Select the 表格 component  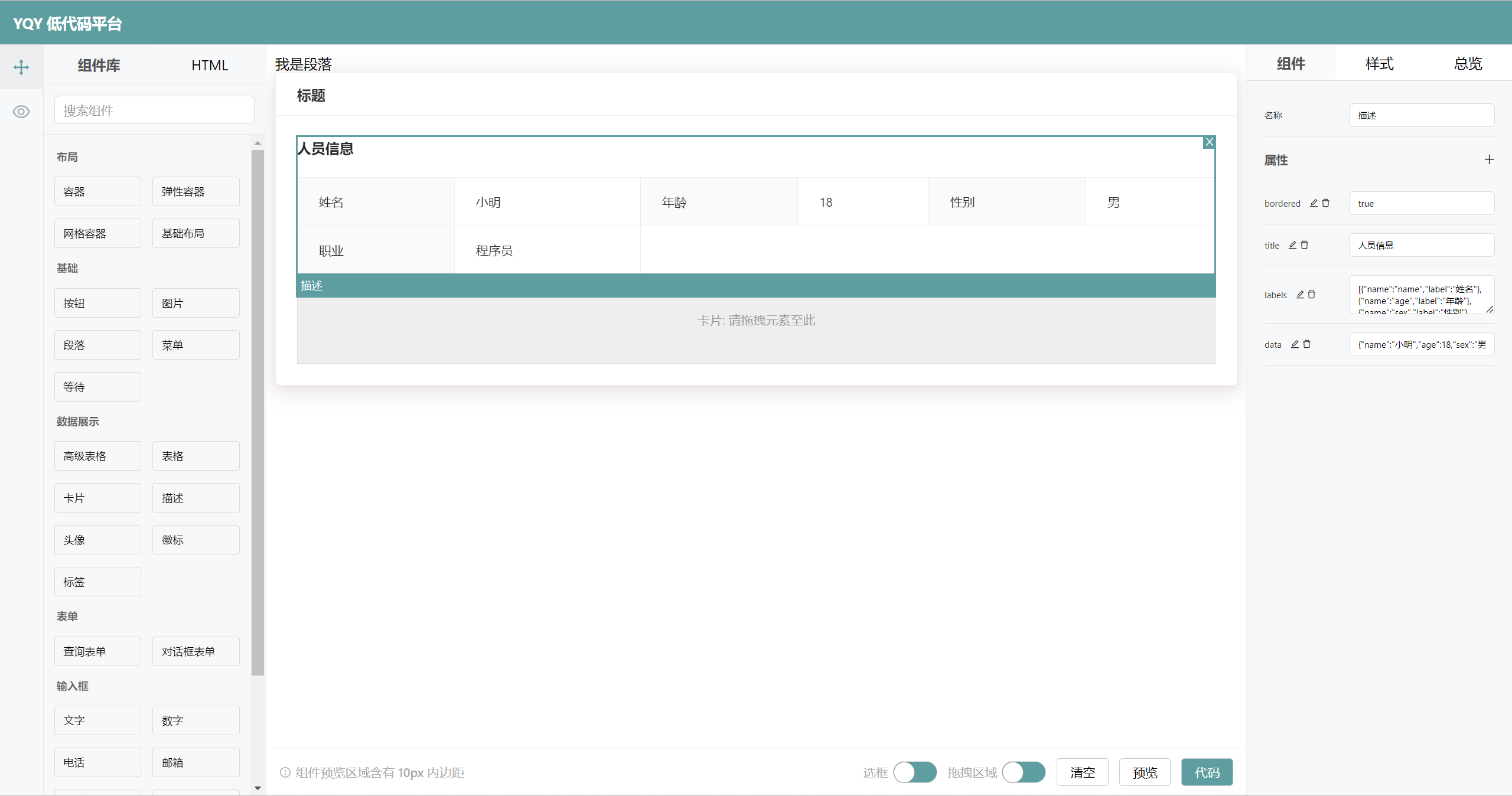pos(196,456)
